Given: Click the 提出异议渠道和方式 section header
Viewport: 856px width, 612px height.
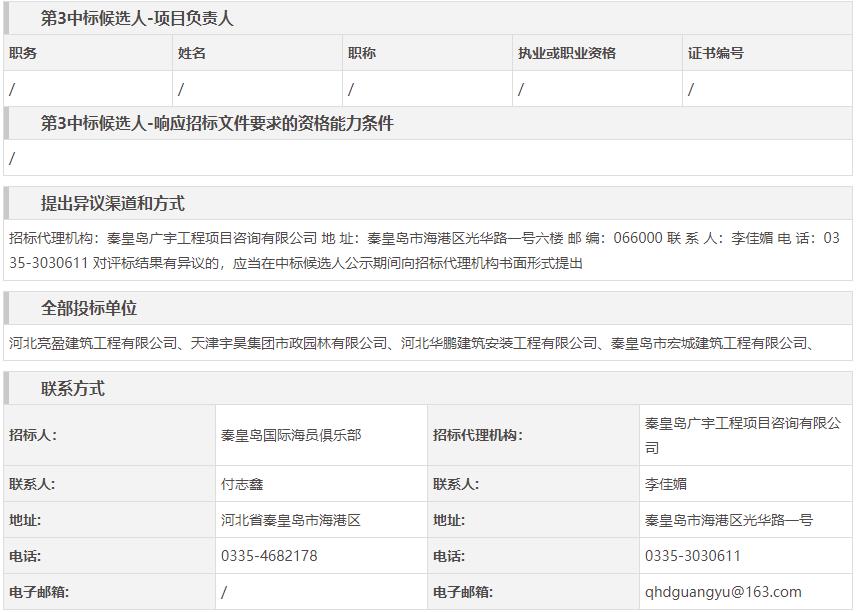Looking at the screenshot, I should [112, 203].
